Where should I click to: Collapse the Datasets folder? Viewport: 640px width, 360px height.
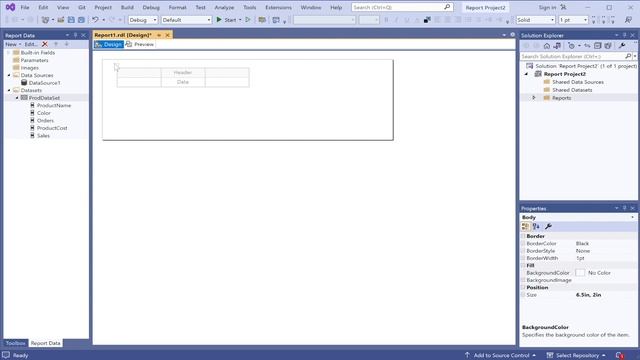9,90
